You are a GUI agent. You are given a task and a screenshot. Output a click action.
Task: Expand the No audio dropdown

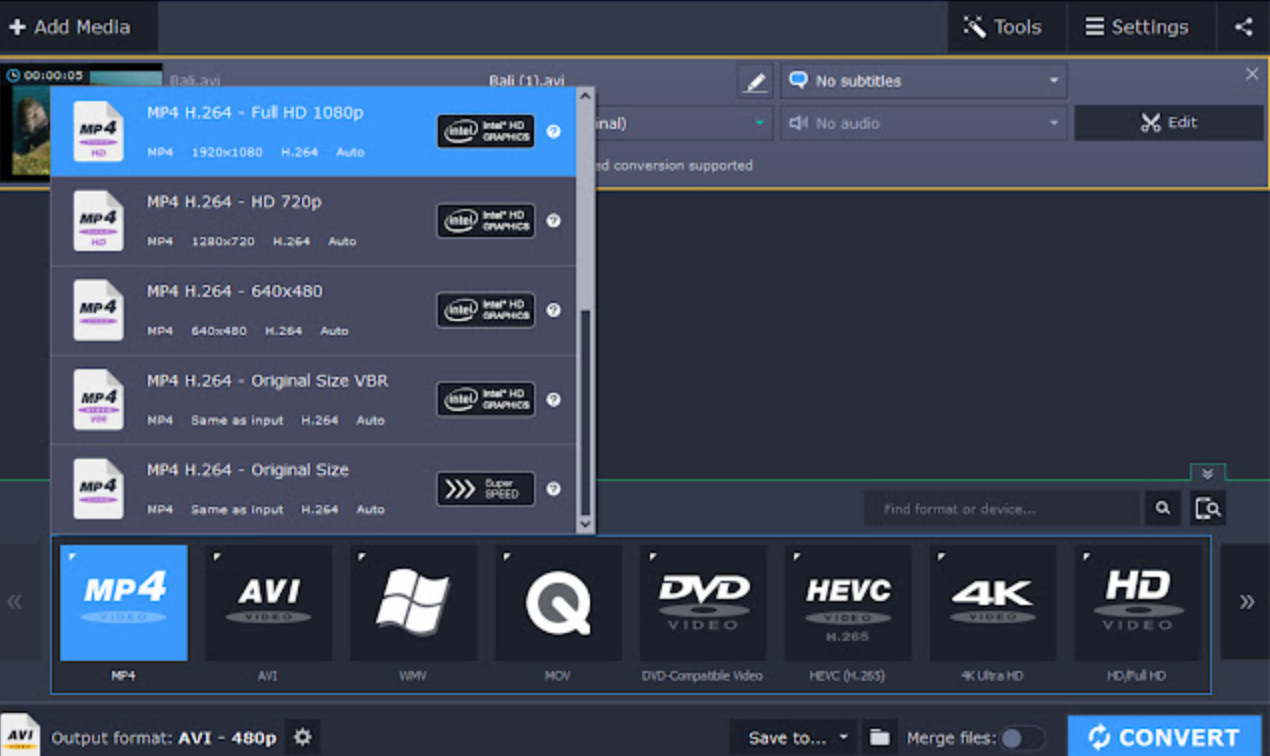924,123
